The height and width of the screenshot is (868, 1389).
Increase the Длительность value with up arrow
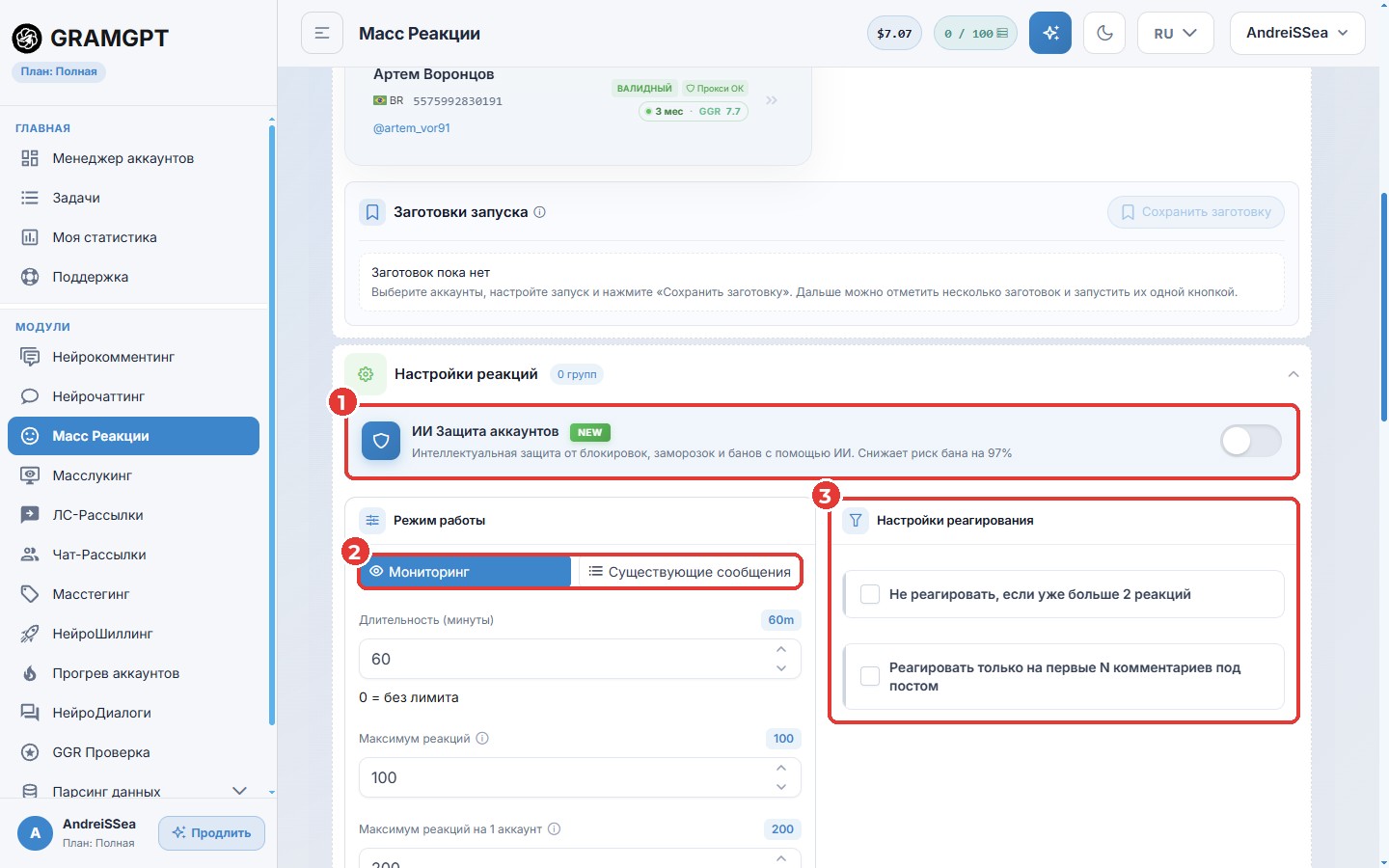[781, 650]
